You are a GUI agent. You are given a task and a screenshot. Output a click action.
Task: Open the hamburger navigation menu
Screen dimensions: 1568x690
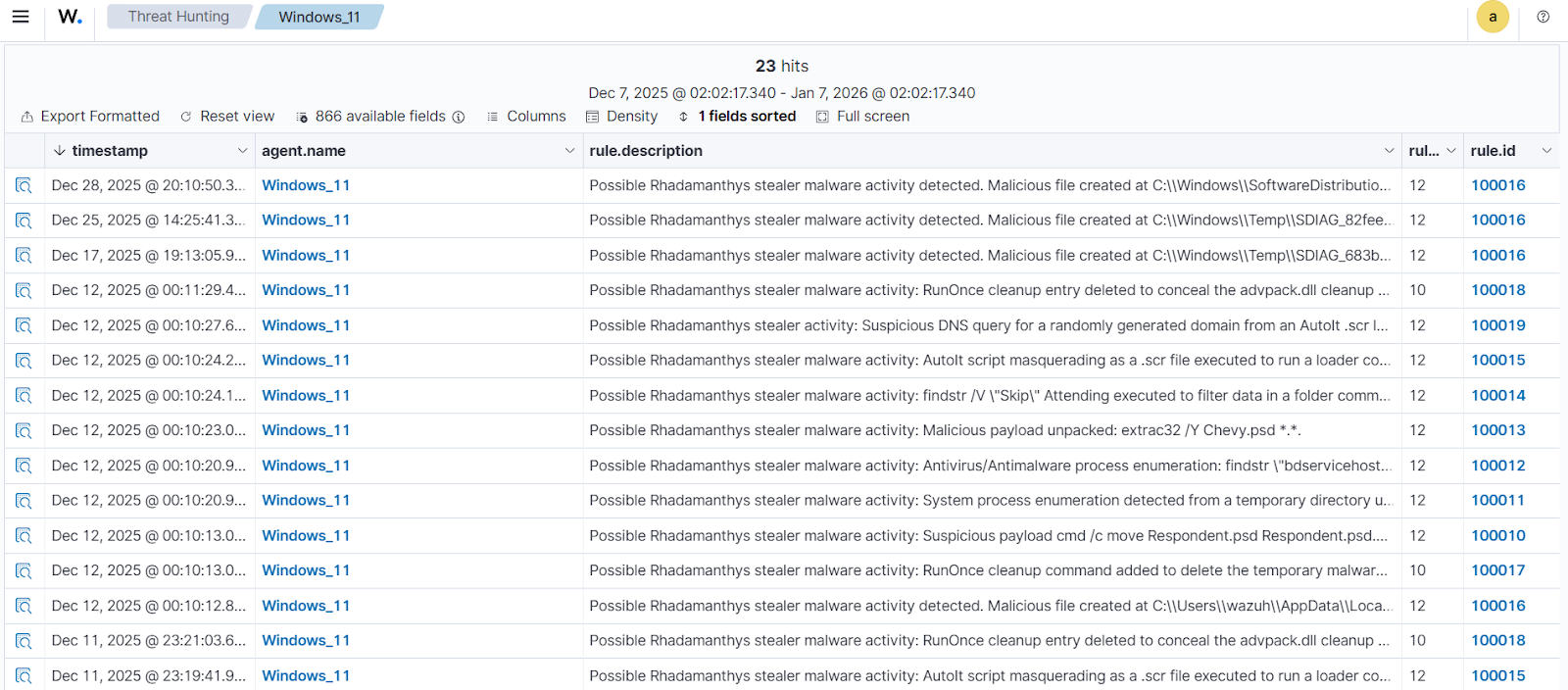pyautogui.click(x=21, y=17)
